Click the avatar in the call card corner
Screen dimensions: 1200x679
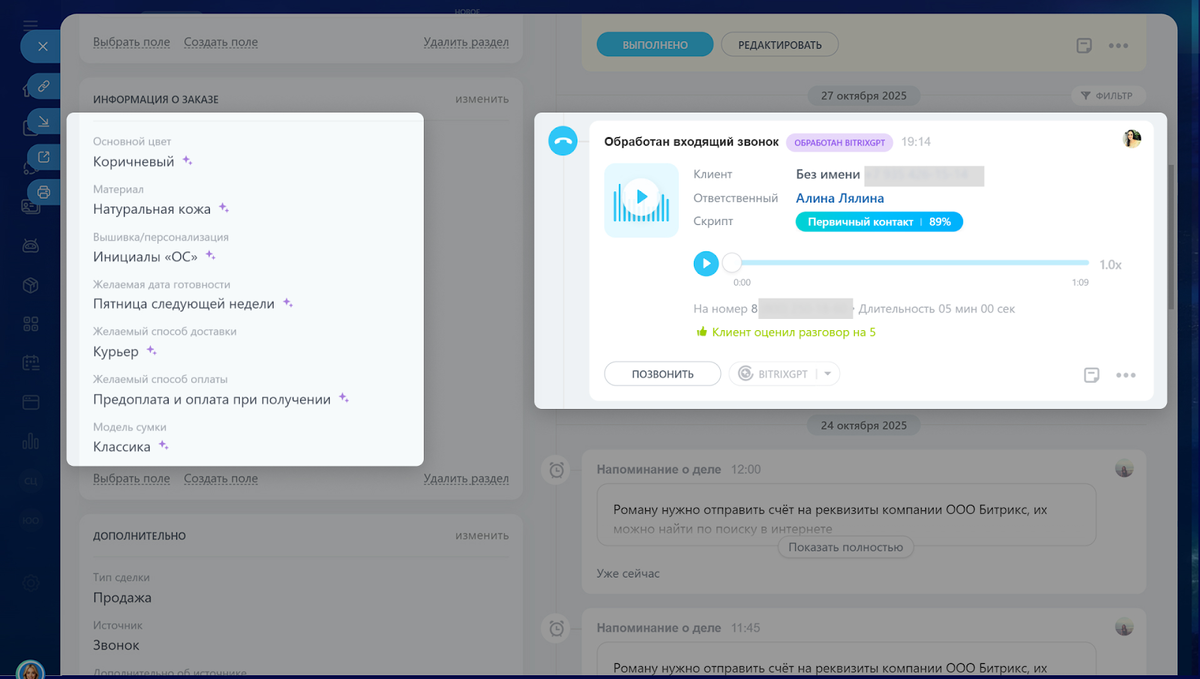[x=1132, y=139]
